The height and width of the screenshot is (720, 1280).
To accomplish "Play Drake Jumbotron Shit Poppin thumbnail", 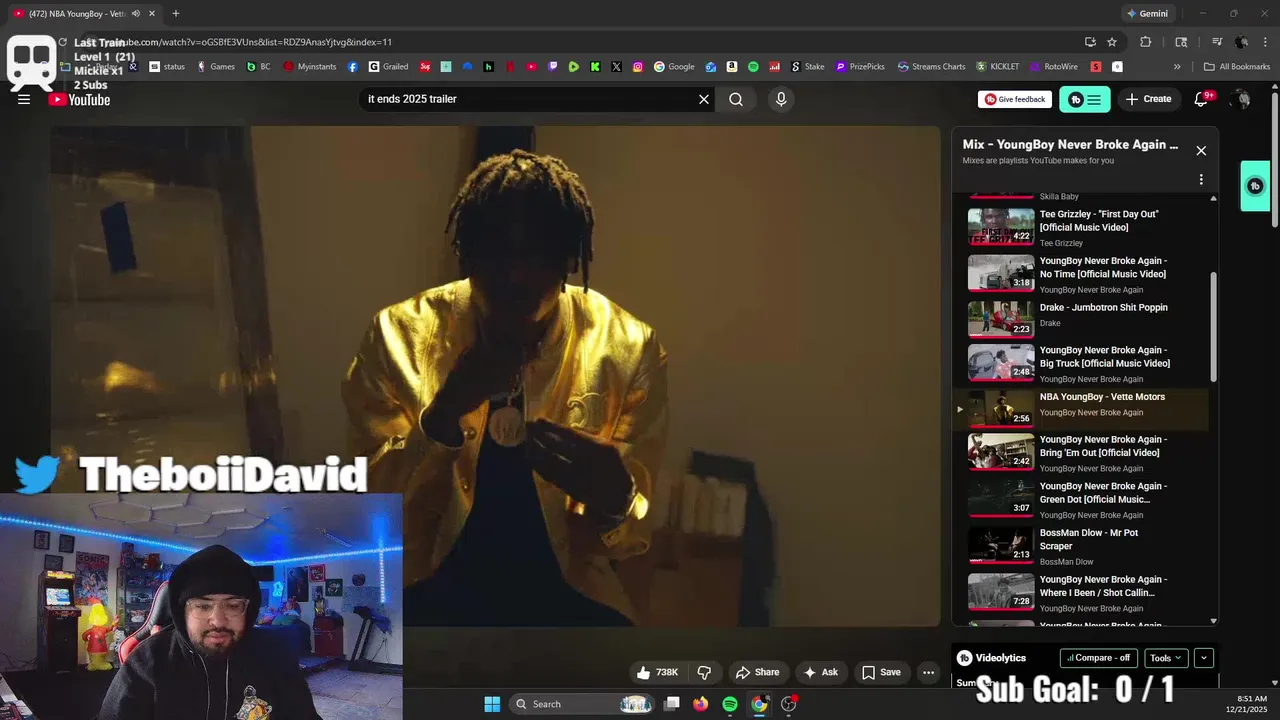I will [1001, 319].
